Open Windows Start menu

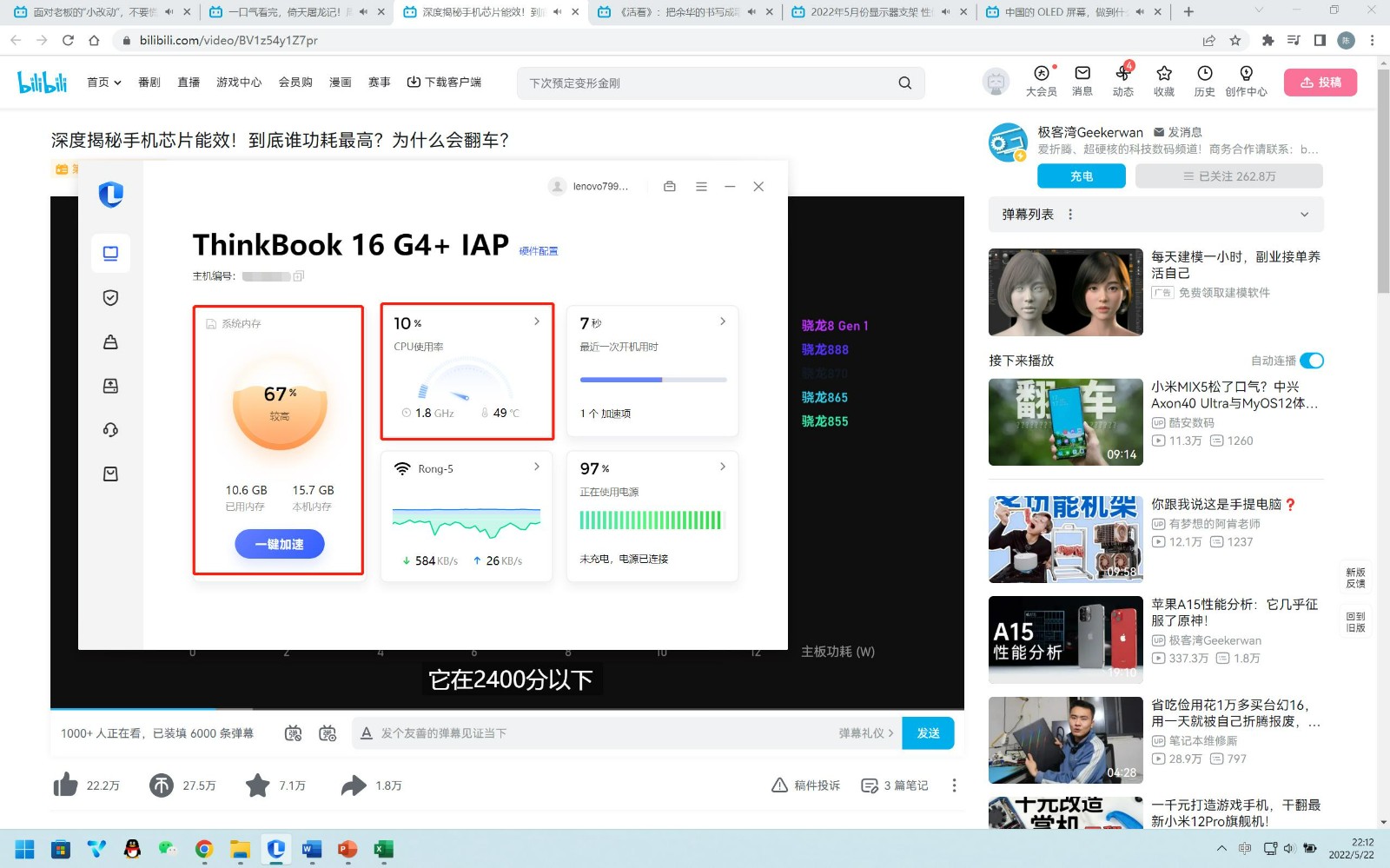(24, 849)
